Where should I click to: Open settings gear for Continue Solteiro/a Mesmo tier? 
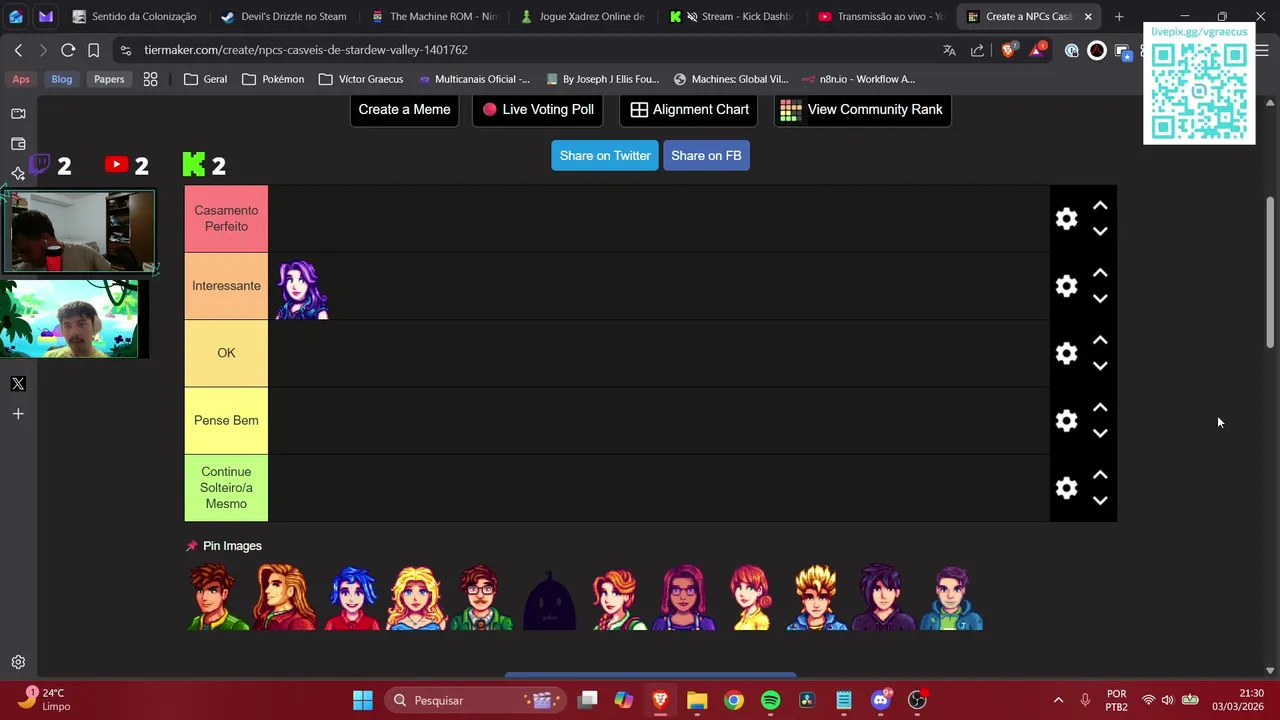pos(1066,488)
